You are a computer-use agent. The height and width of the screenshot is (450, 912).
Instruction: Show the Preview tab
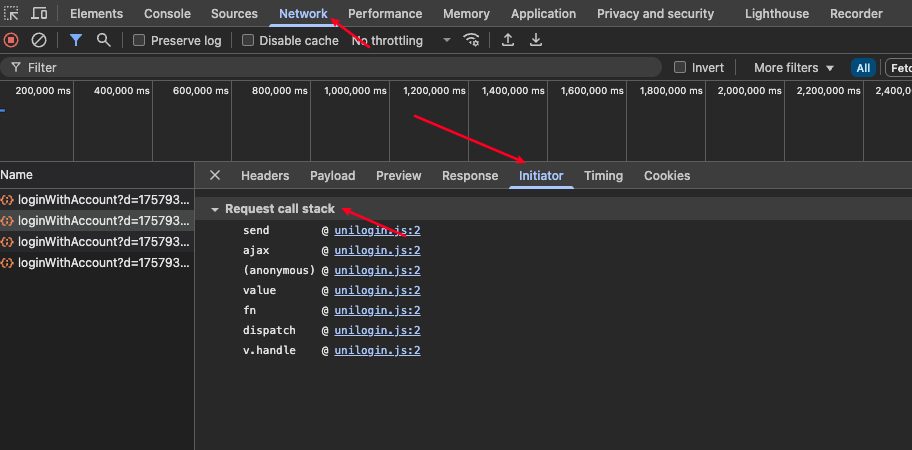398,176
